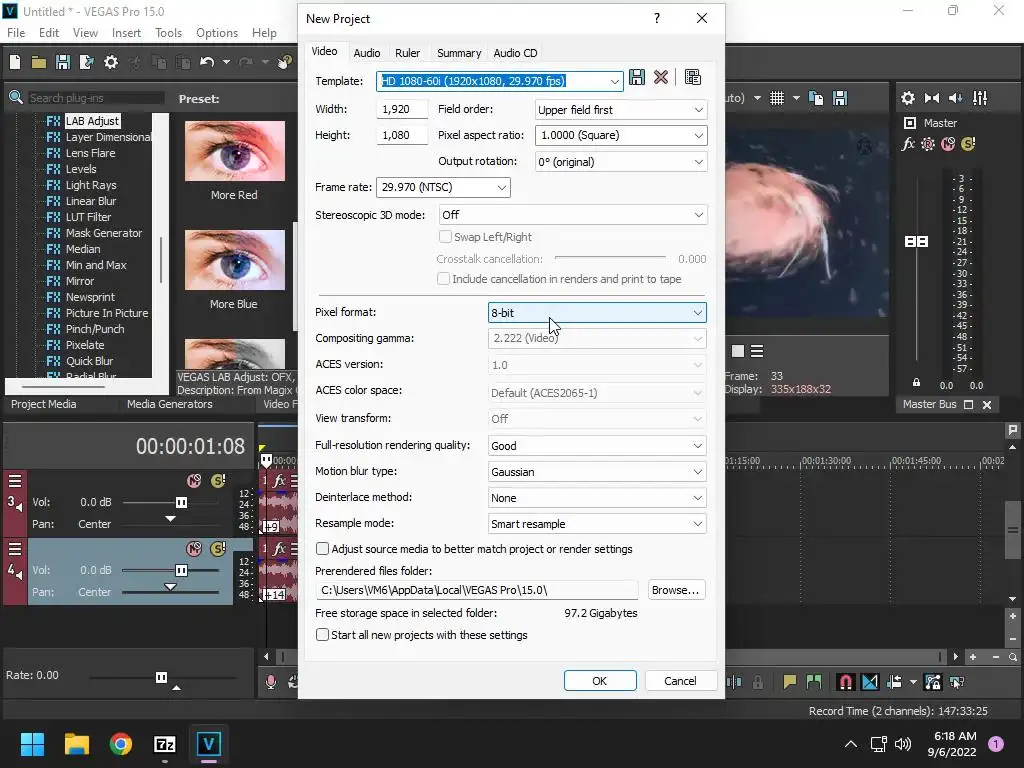Click the Open folder toolbar icon
1024x768 pixels.
39,62
